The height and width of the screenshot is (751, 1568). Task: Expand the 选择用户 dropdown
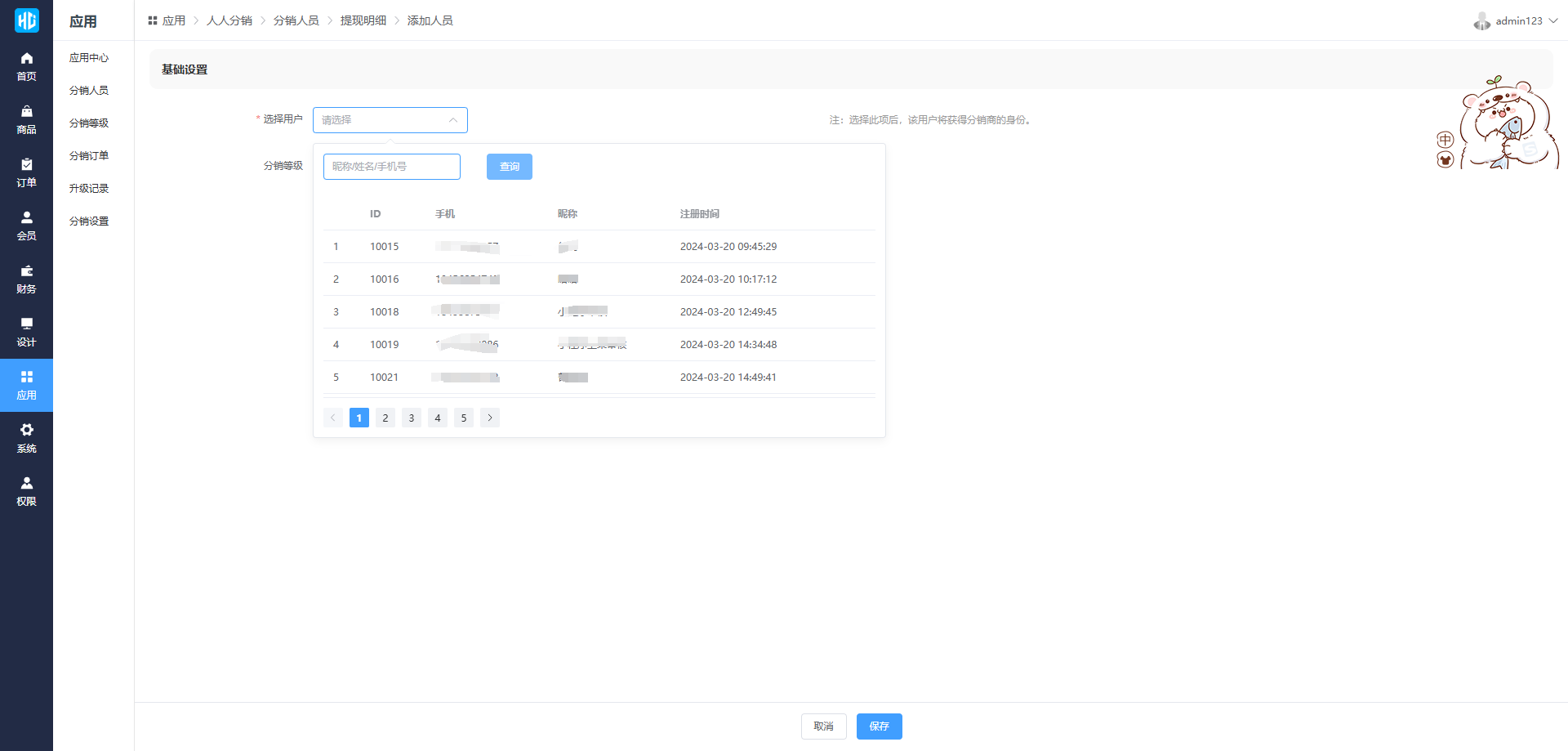click(x=390, y=120)
